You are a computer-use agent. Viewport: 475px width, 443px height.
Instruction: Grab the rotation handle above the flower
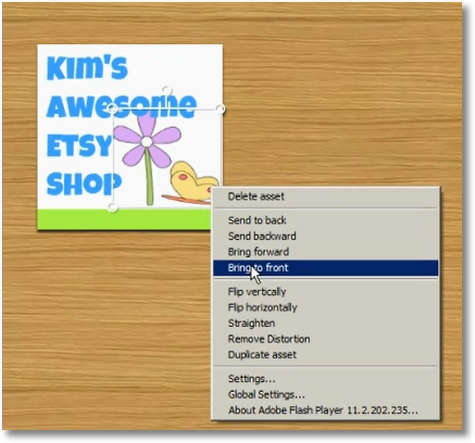click(167, 90)
